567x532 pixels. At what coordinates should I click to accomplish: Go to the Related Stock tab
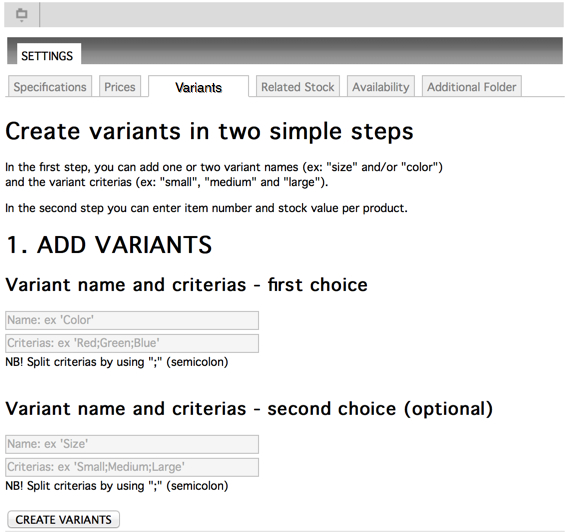click(298, 86)
